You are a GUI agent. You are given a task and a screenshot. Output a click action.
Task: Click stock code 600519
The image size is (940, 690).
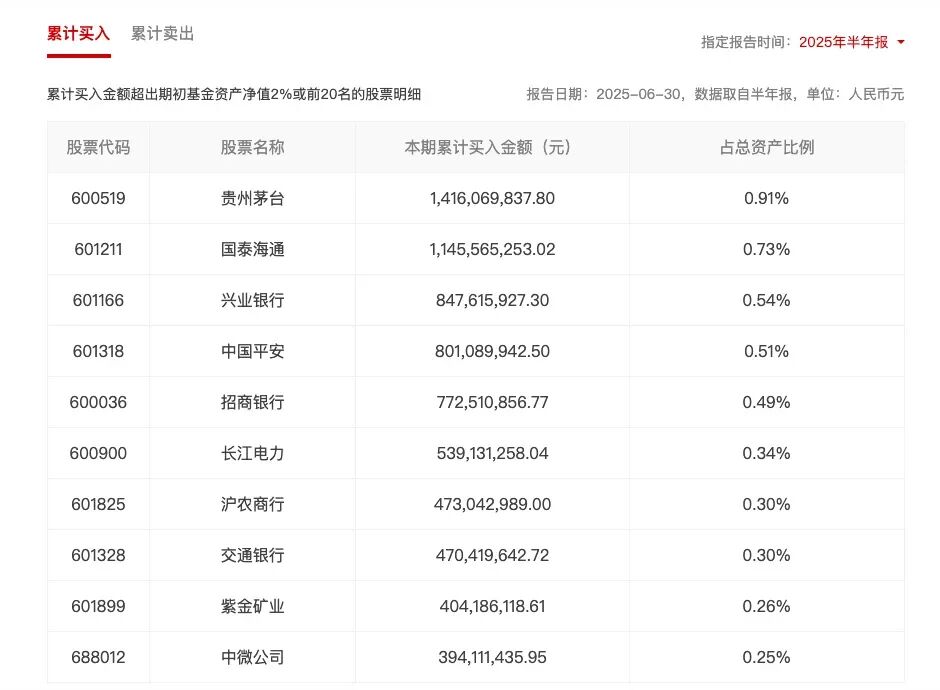(x=98, y=198)
